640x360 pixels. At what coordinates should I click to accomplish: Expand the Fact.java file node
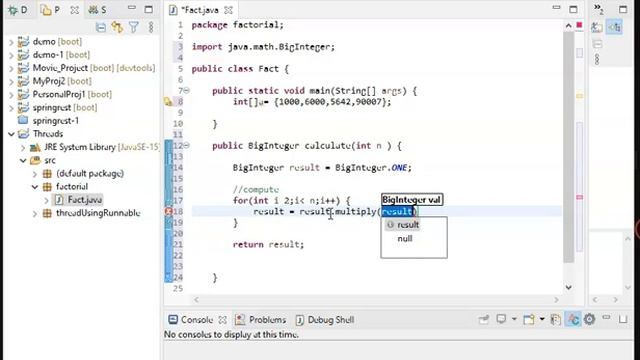tap(46, 200)
